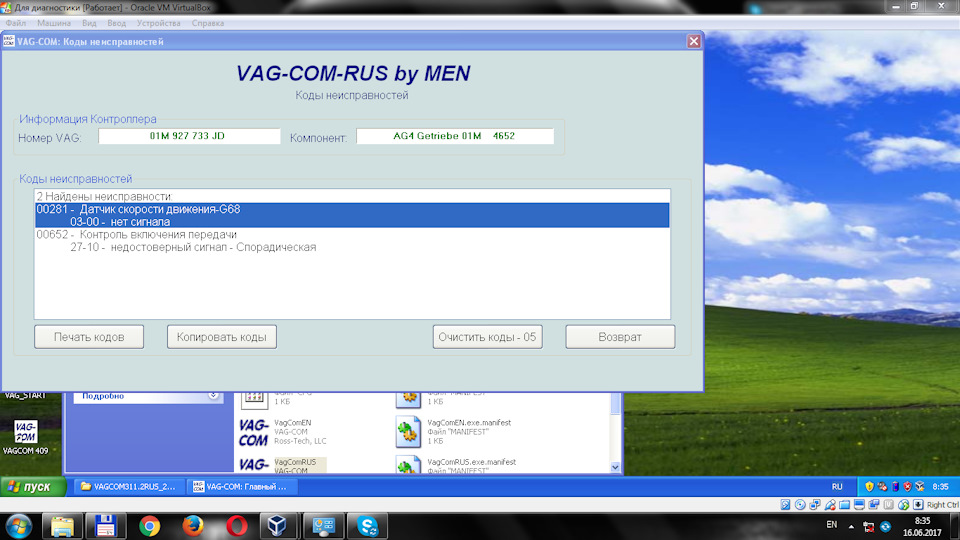This screenshot has width=960, height=540.
Task: Click the Печать кодов button
Action: 89,337
